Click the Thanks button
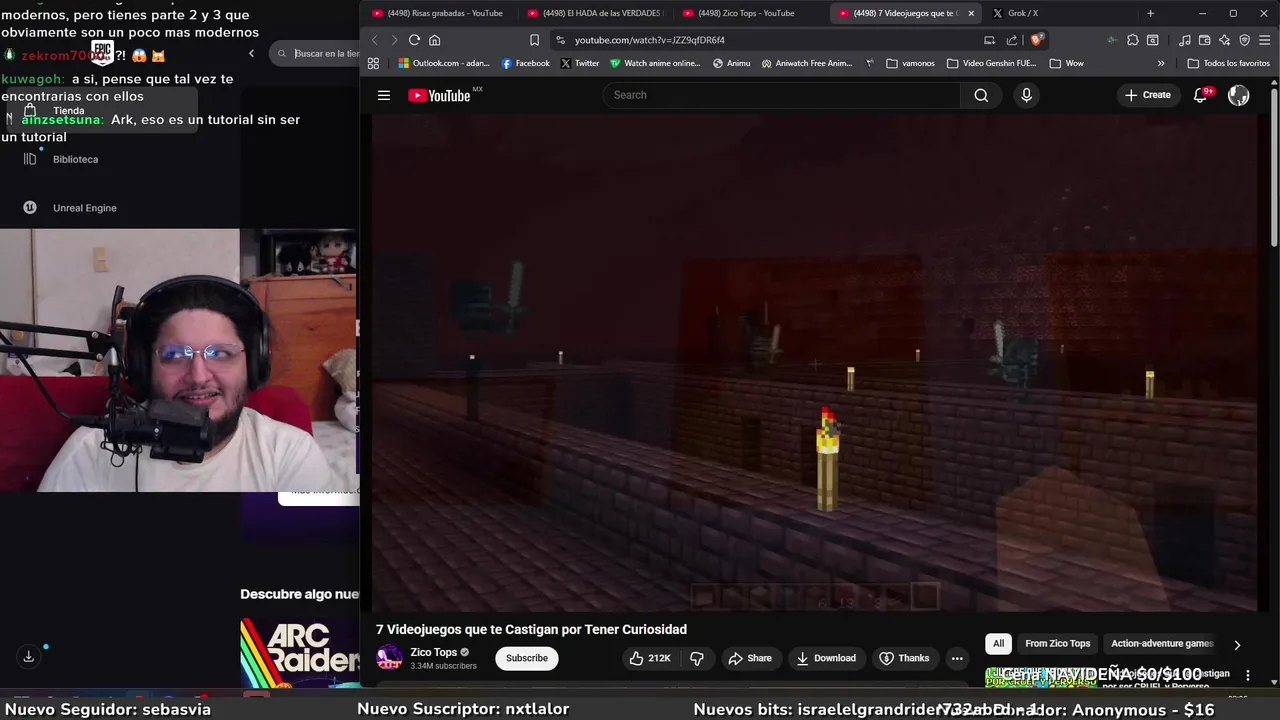This screenshot has height=720, width=1280. [x=904, y=658]
